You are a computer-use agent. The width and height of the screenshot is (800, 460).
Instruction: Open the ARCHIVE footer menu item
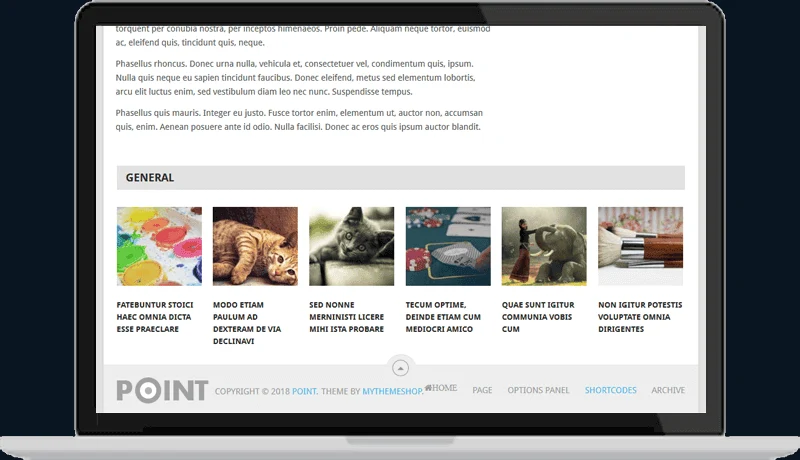point(668,390)
